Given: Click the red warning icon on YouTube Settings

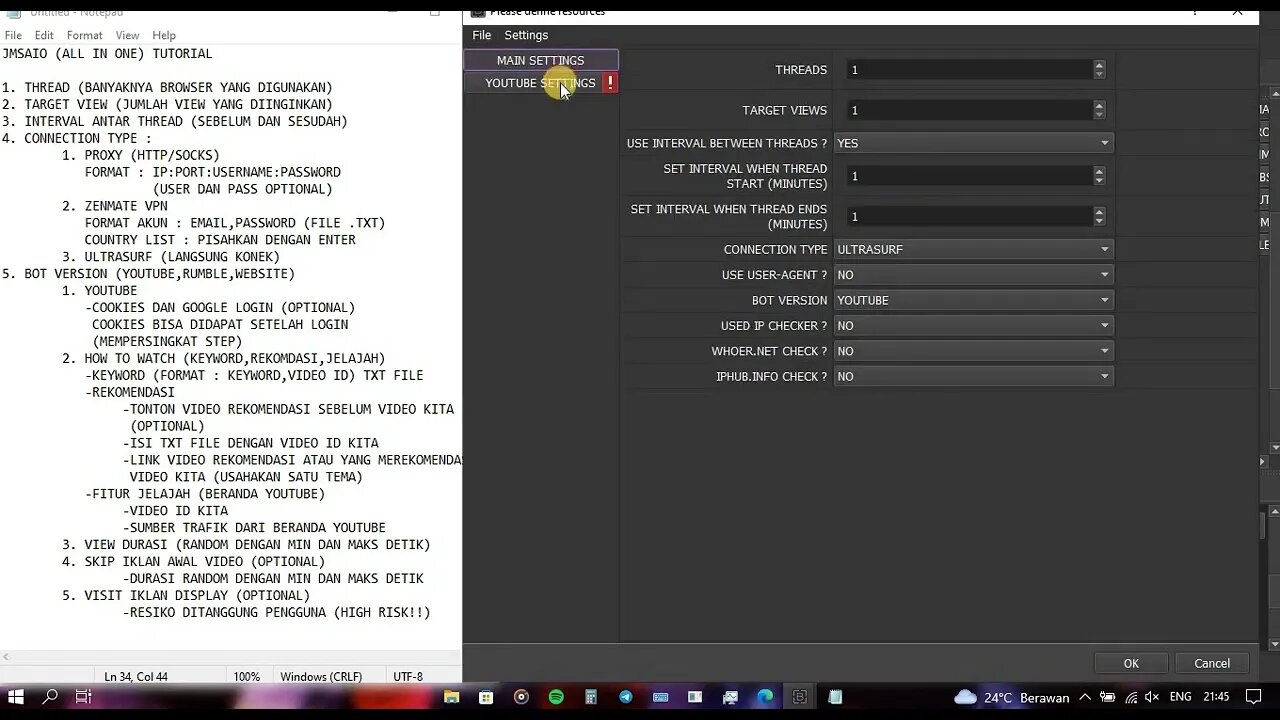Looking at the screenshot, I should point(609,83).
